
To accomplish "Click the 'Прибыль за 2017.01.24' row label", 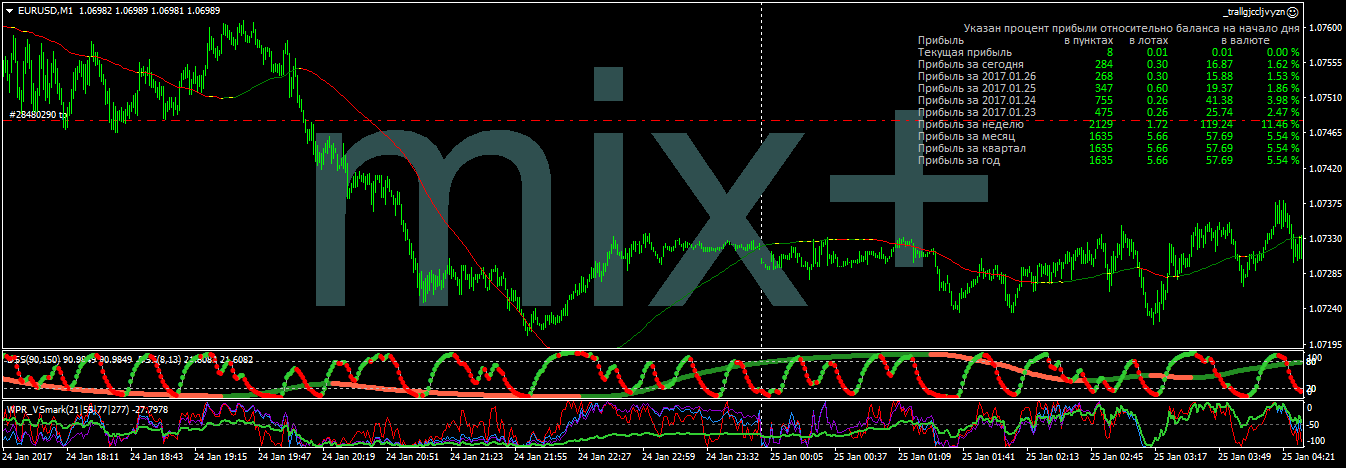I will pyautogui.click(x=976, y=100).
